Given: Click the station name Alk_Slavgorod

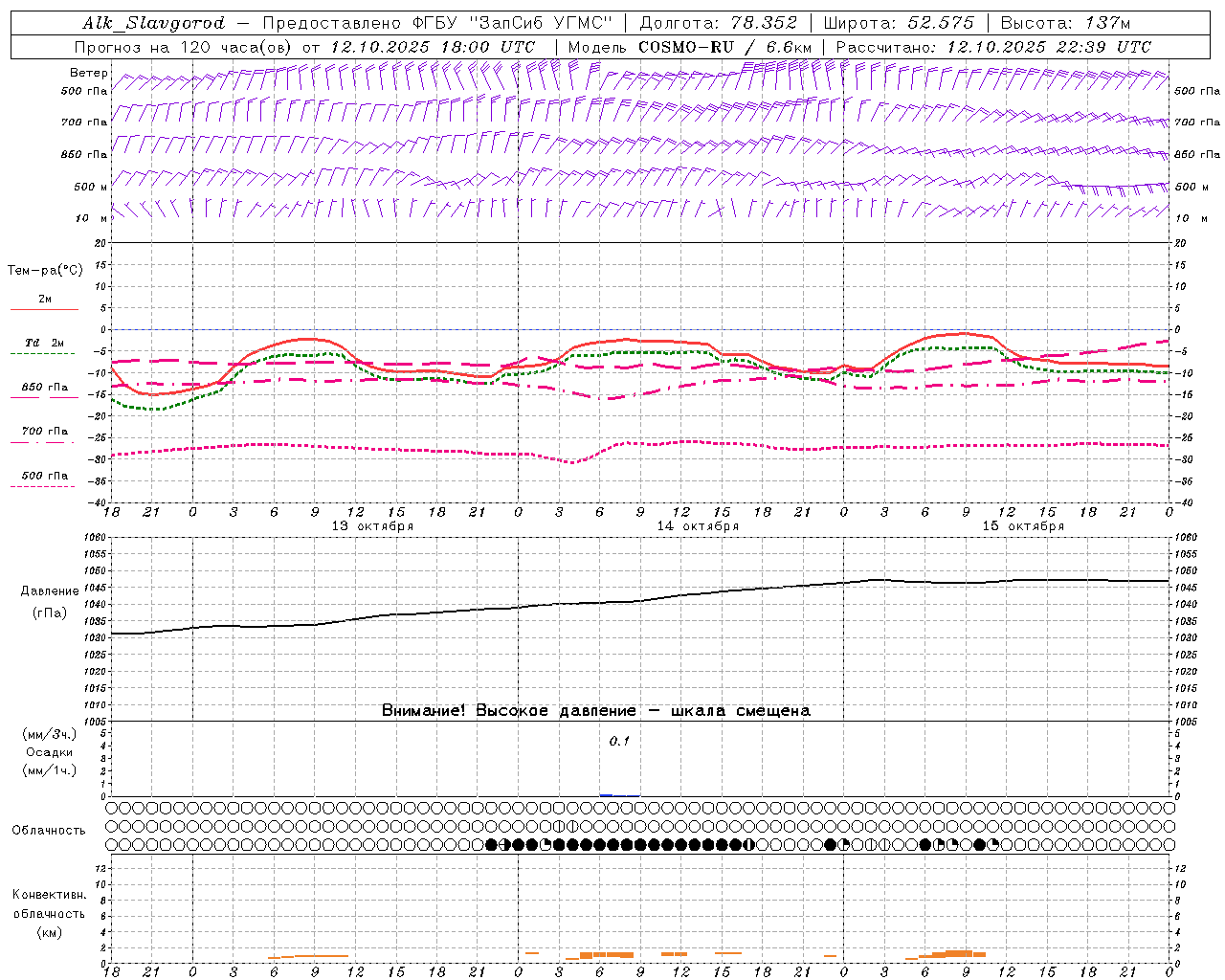Looking at the screenshot, I should pos(153,23).
